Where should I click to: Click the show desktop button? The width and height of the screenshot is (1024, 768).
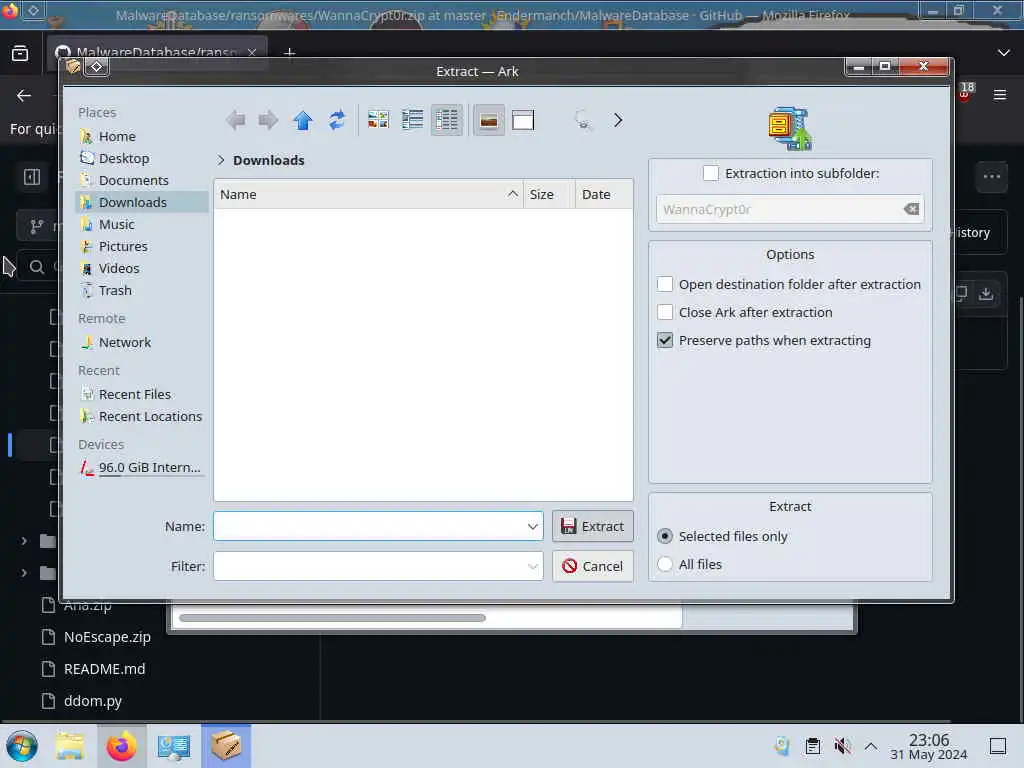[x=998, y=746]
